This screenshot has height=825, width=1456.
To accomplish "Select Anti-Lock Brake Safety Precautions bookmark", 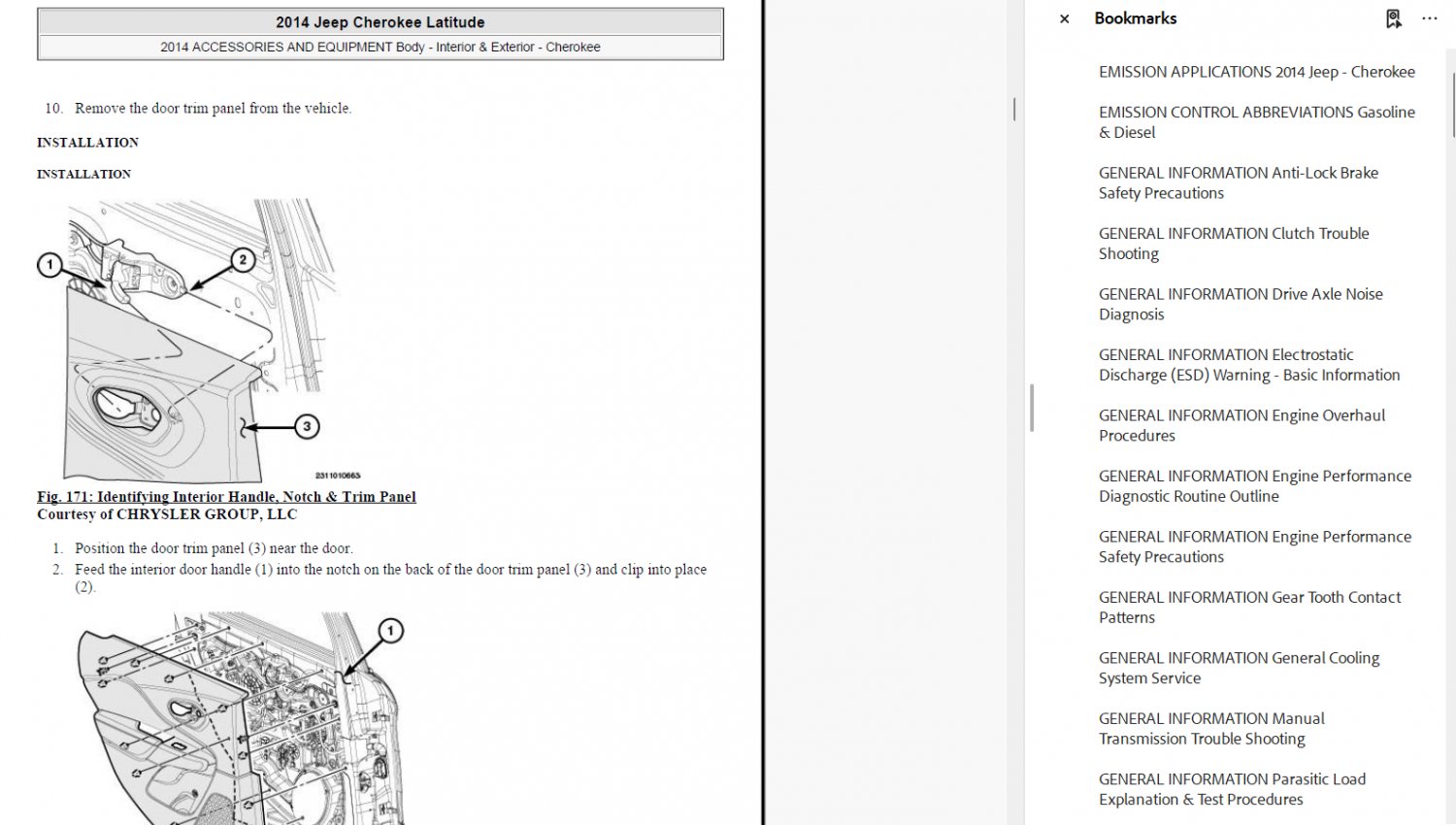I will click(x=1238, y=182).
